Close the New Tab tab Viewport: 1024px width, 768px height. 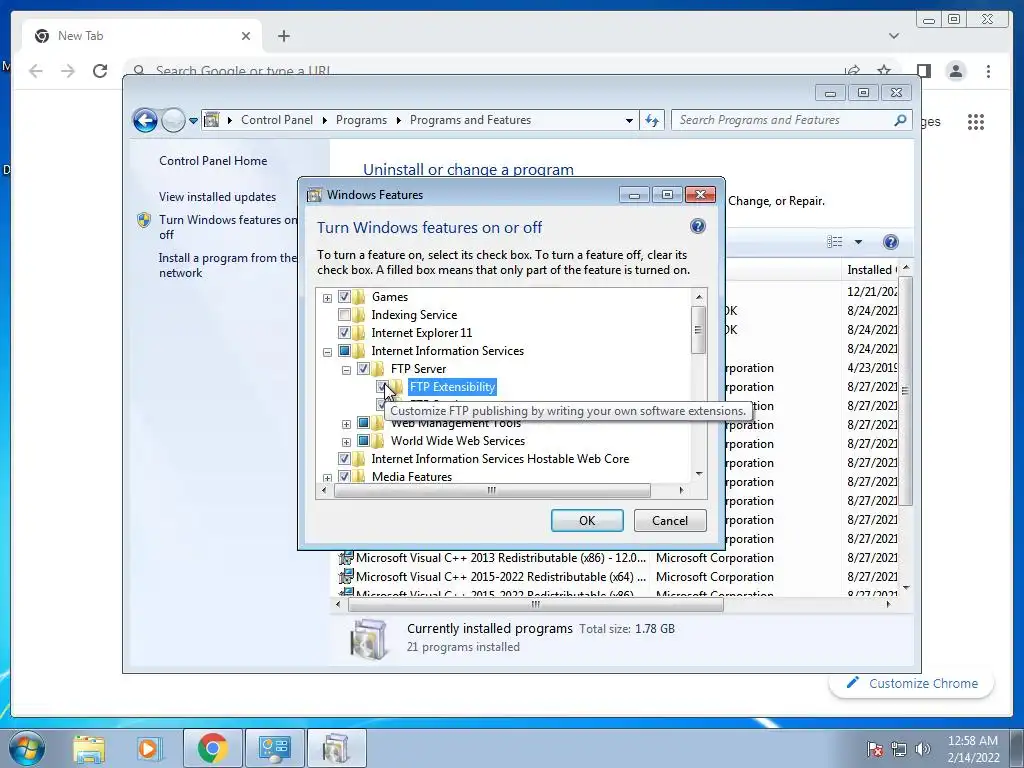(x=246, y=36)
